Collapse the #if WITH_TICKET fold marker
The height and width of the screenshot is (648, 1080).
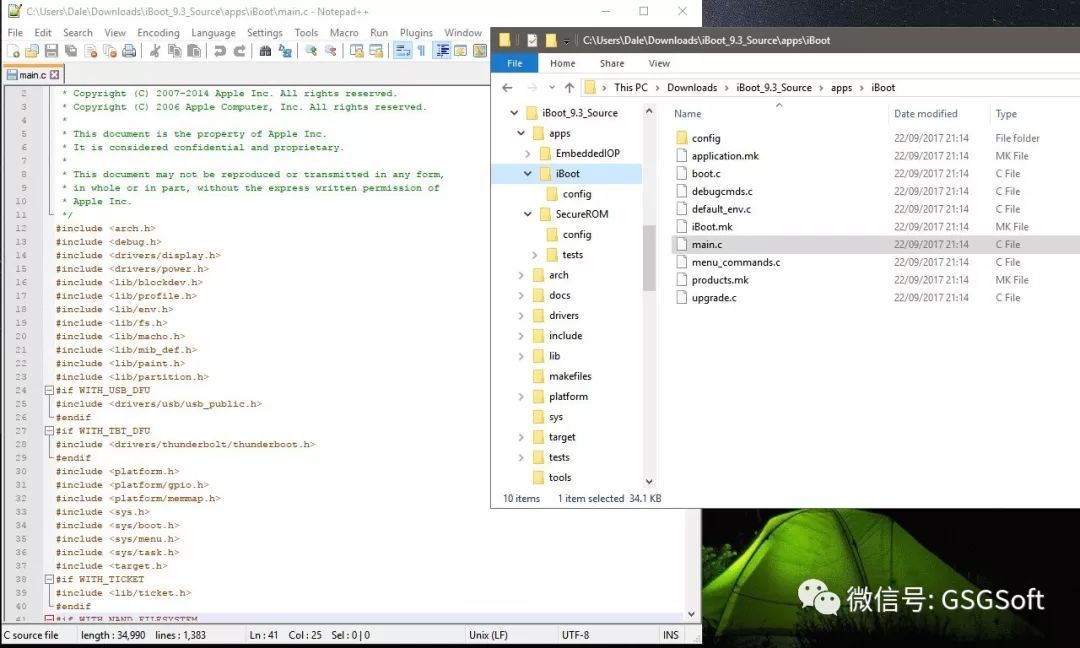click(x=49, y=580)
